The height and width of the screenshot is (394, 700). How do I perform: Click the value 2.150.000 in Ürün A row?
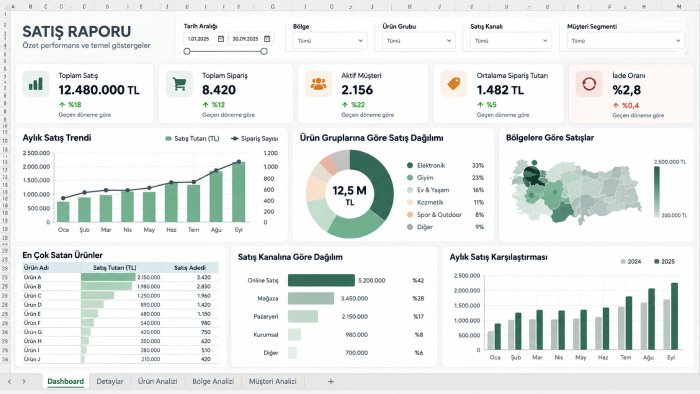[x=149, y=277]
